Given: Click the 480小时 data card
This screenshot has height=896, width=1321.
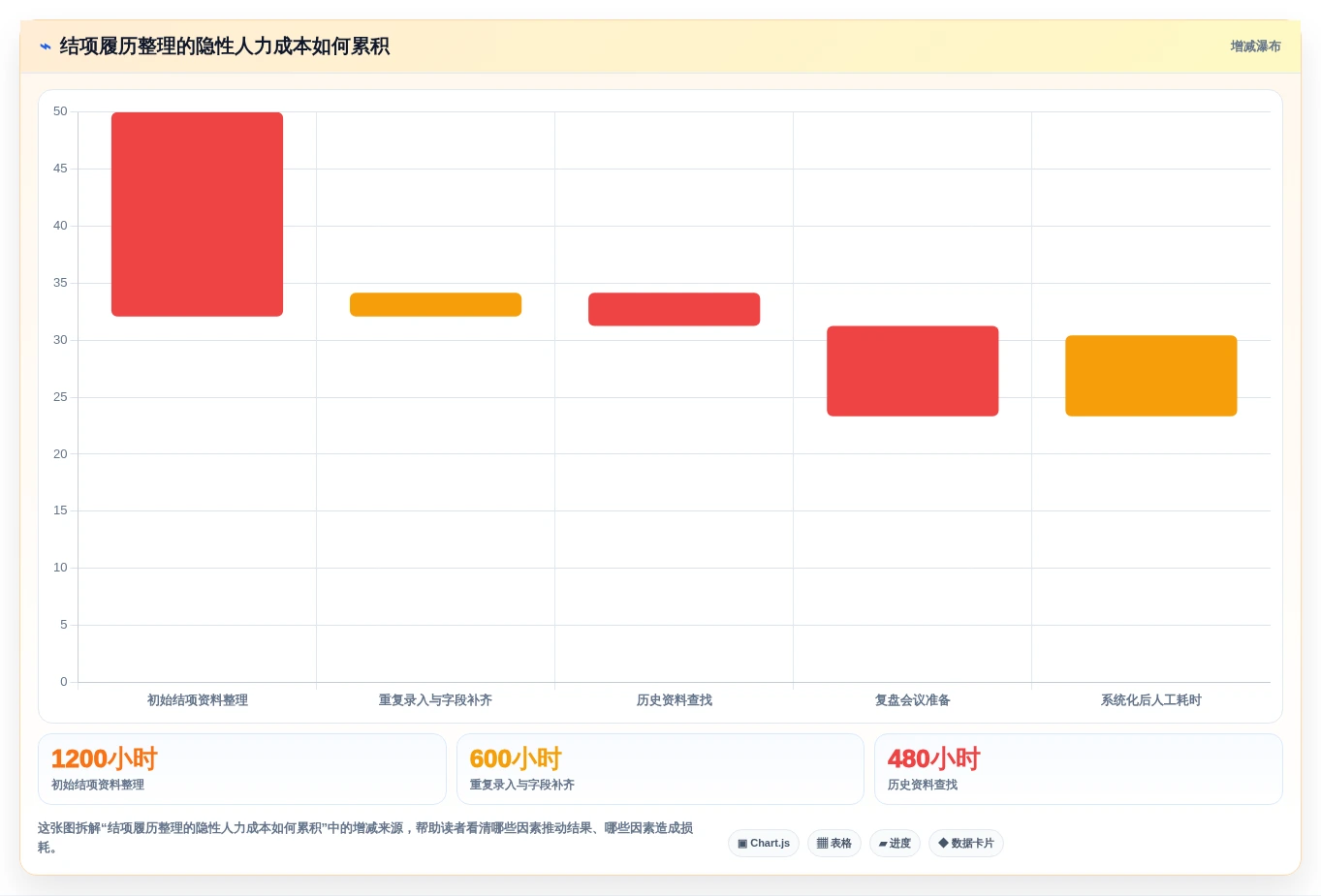Looking at the screenshot, I should click(1078, 769).
